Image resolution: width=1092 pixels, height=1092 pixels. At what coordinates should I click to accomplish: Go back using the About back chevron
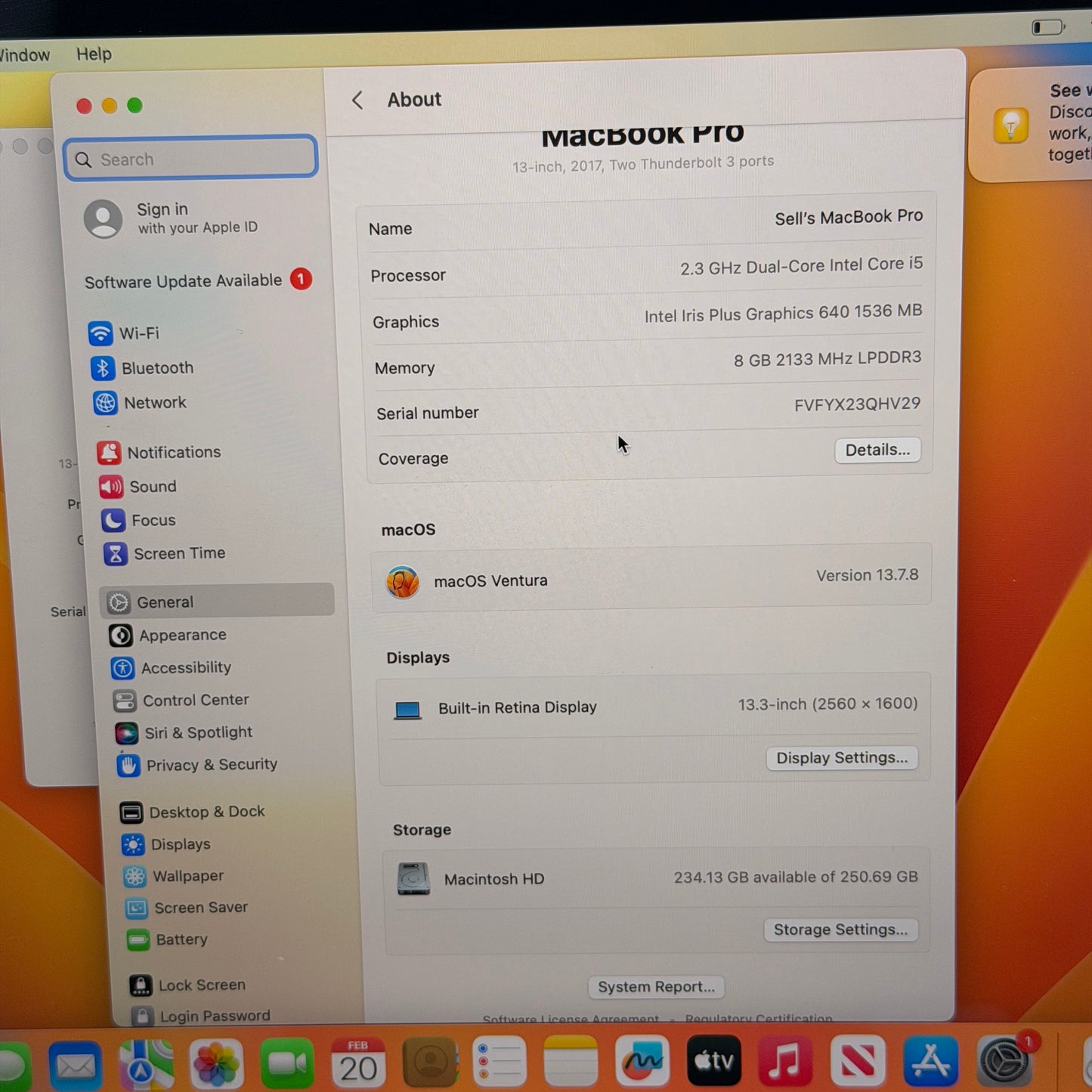(357, 100)
